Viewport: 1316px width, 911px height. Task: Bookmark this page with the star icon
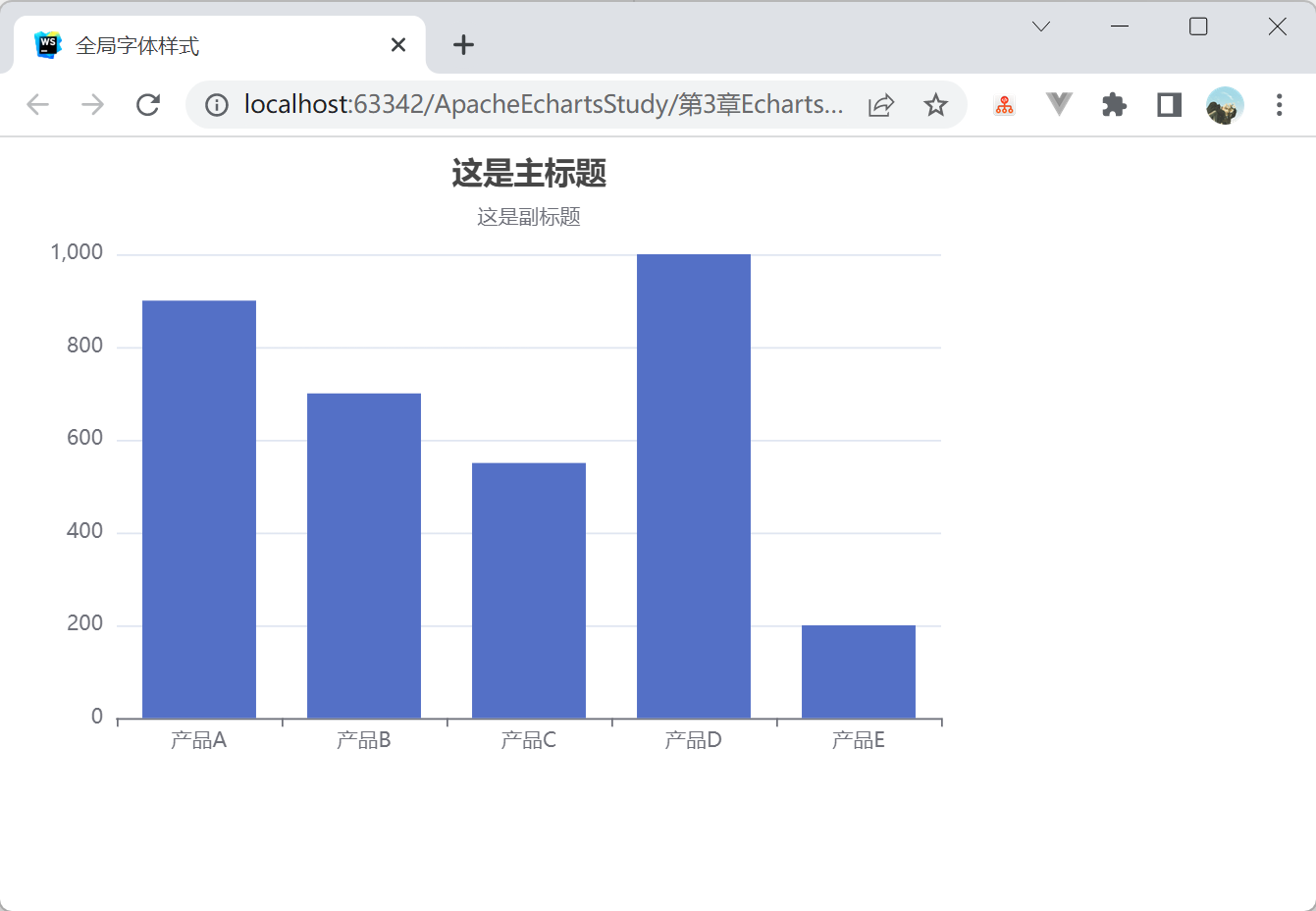(x=936, y=104)
